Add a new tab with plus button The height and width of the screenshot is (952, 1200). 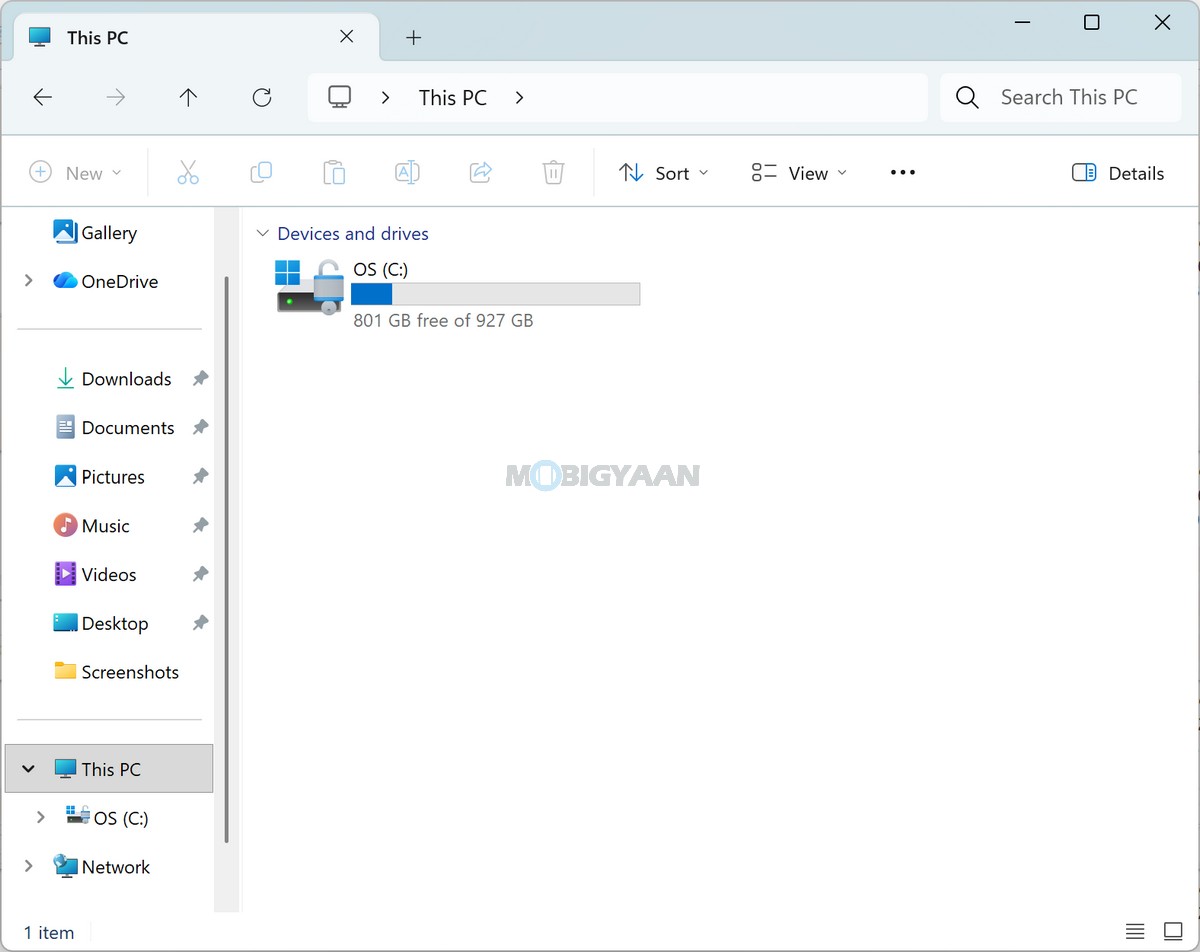414,38
